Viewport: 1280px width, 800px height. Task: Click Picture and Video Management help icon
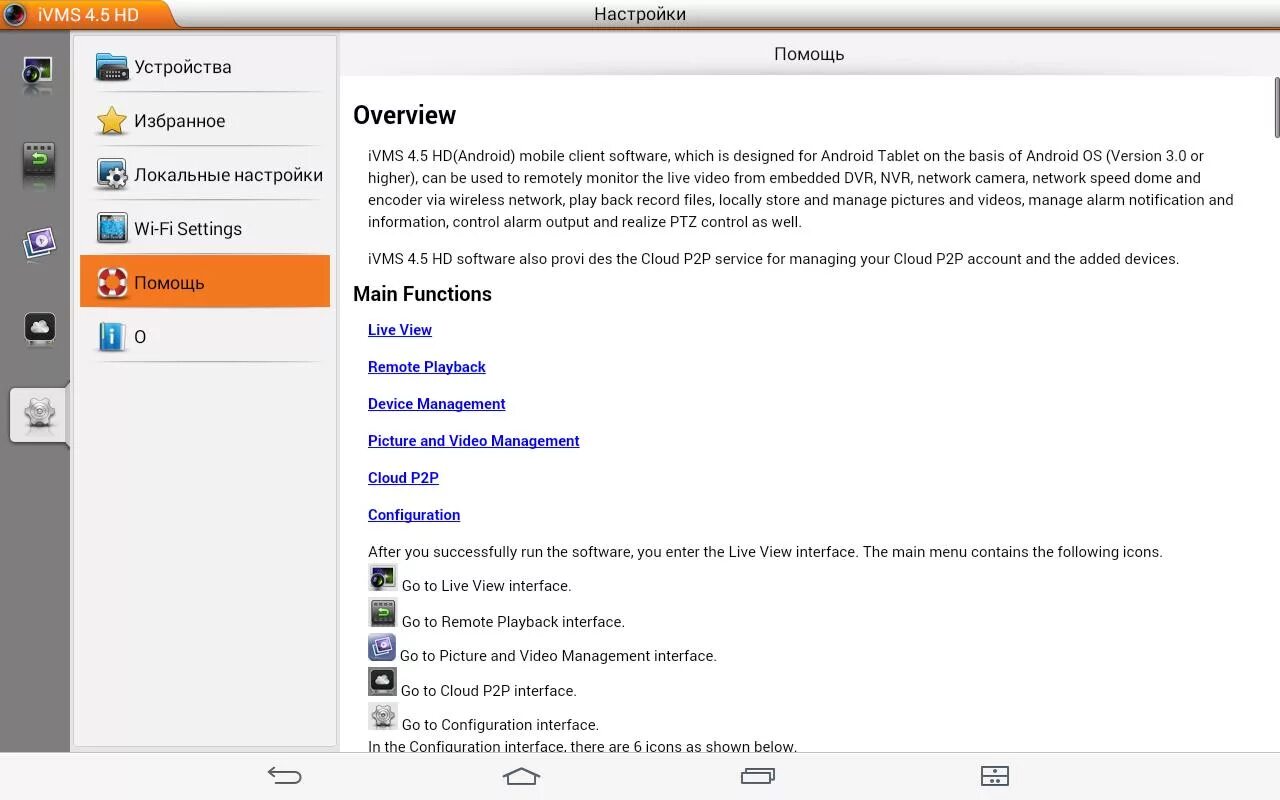point(382,648)
